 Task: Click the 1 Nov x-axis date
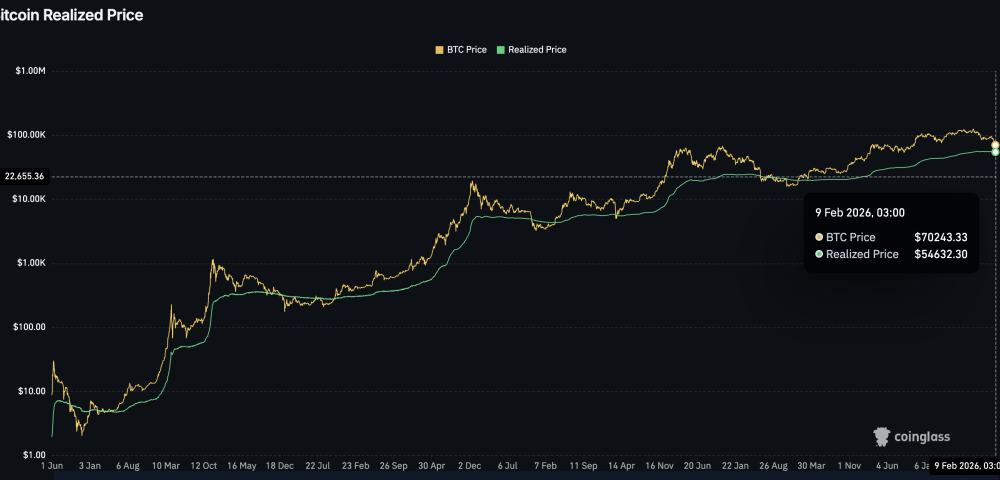[x=849, y=467]
